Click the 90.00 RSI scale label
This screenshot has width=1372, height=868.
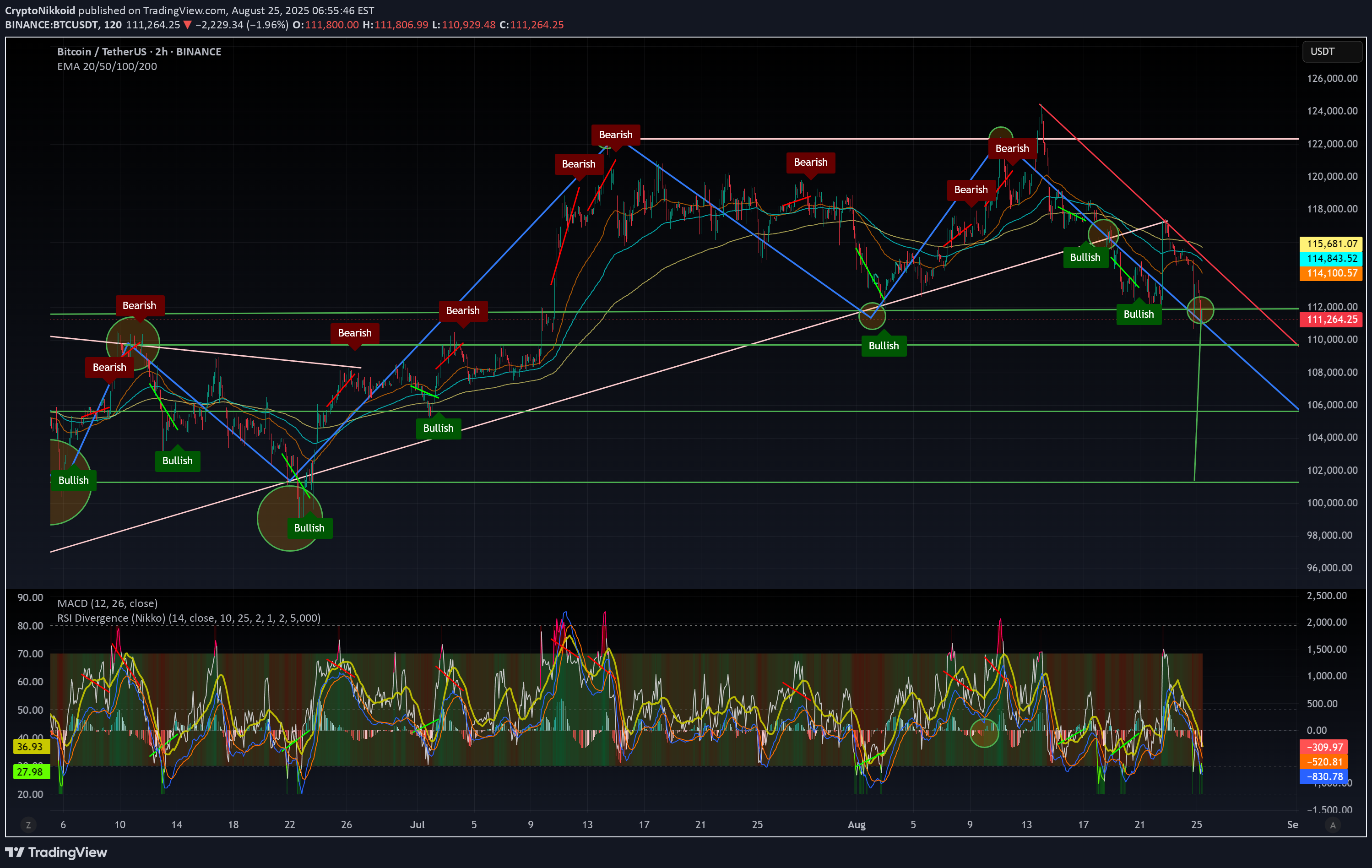click(x=30, y=597)
